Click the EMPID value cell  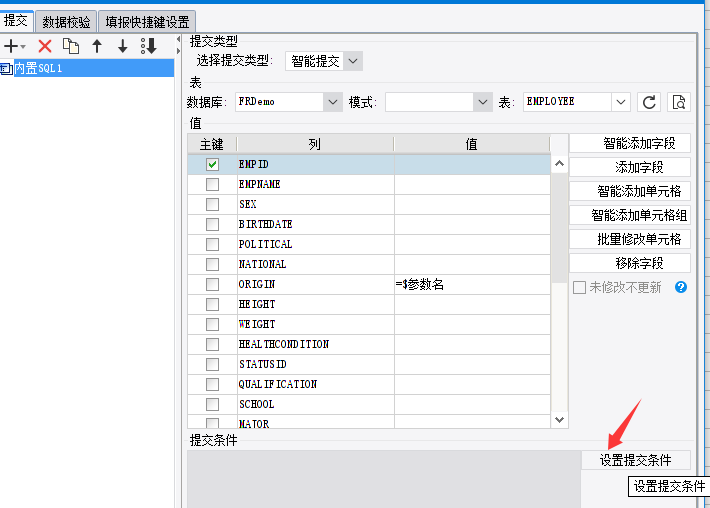tap(472, 164)
